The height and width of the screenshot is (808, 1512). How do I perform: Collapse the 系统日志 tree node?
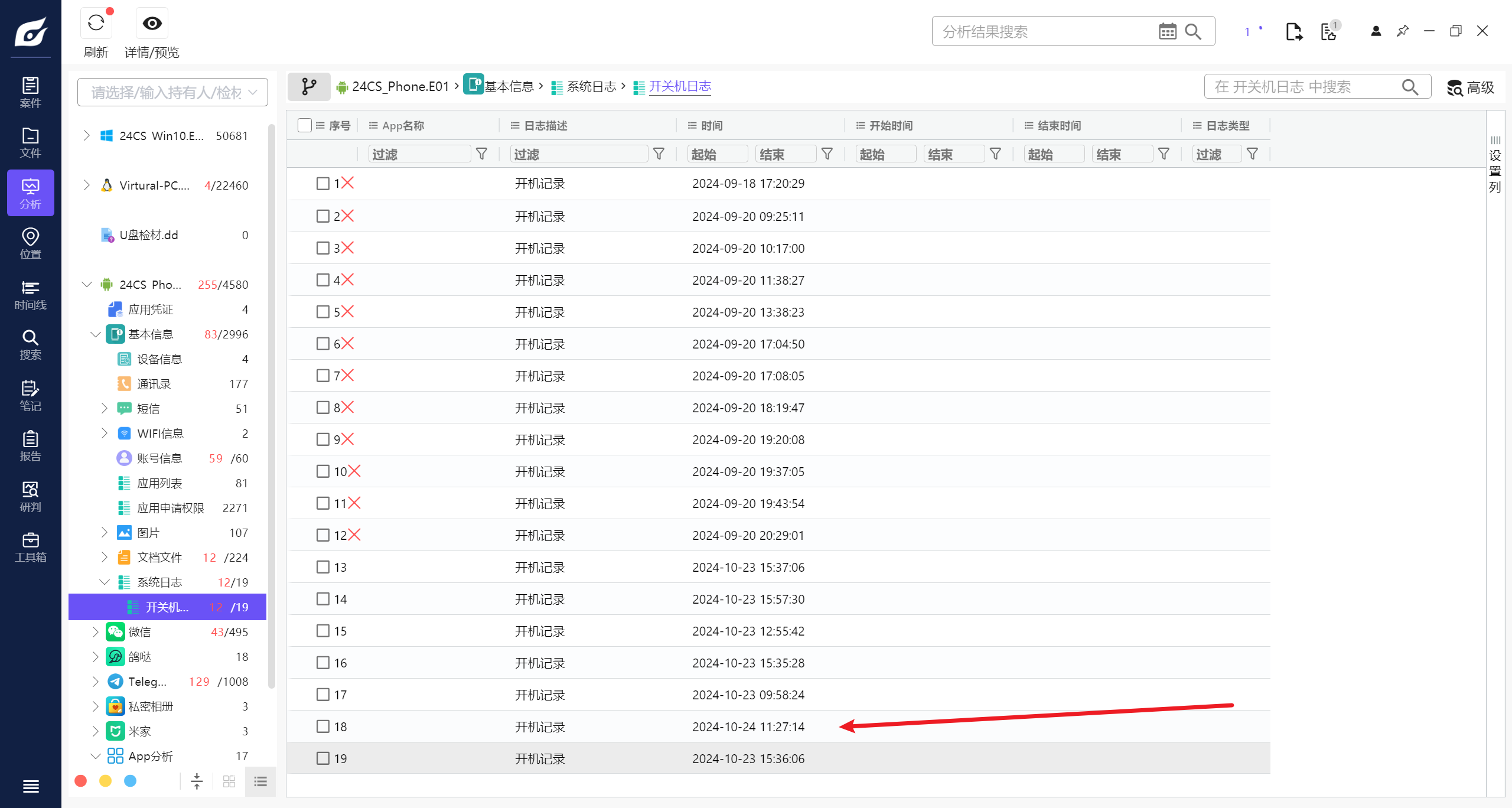105,582
